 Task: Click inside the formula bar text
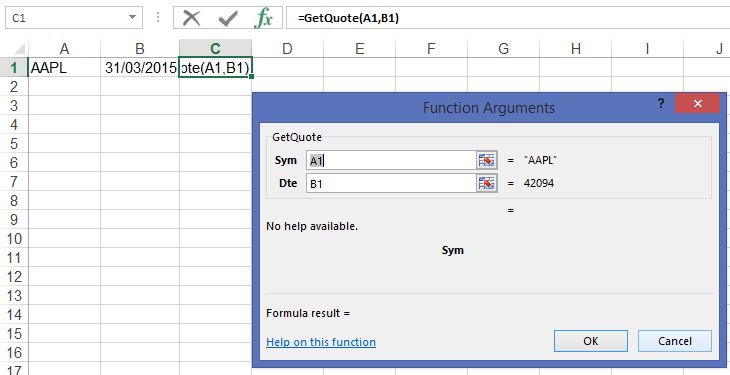pos(349,18)
